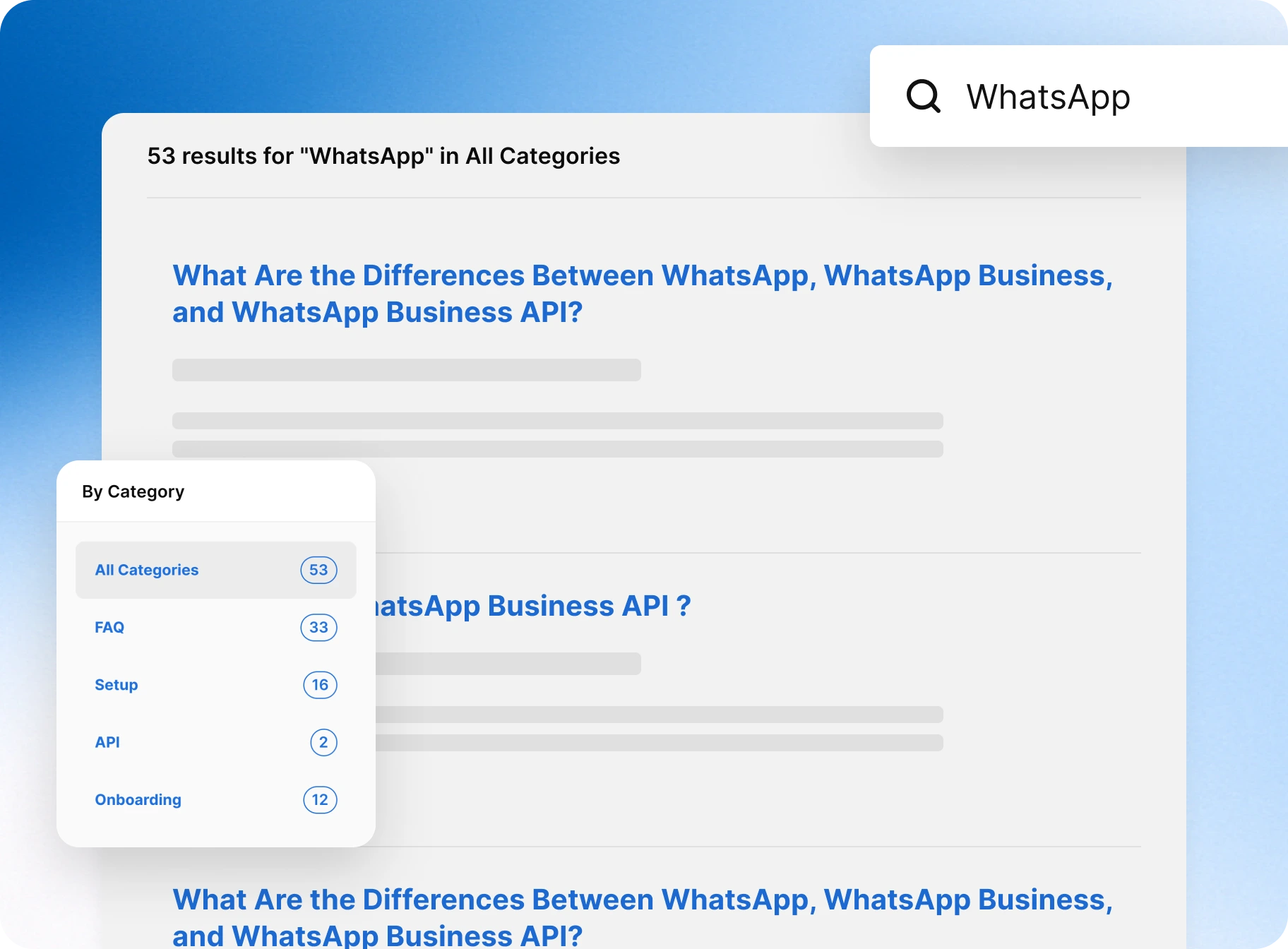Select the Setup category filter

point(216,685)
